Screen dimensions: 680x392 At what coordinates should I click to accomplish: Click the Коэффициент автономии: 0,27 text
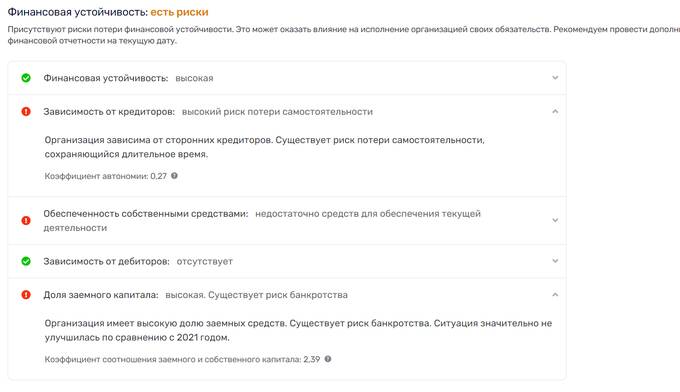click(105, 176)
